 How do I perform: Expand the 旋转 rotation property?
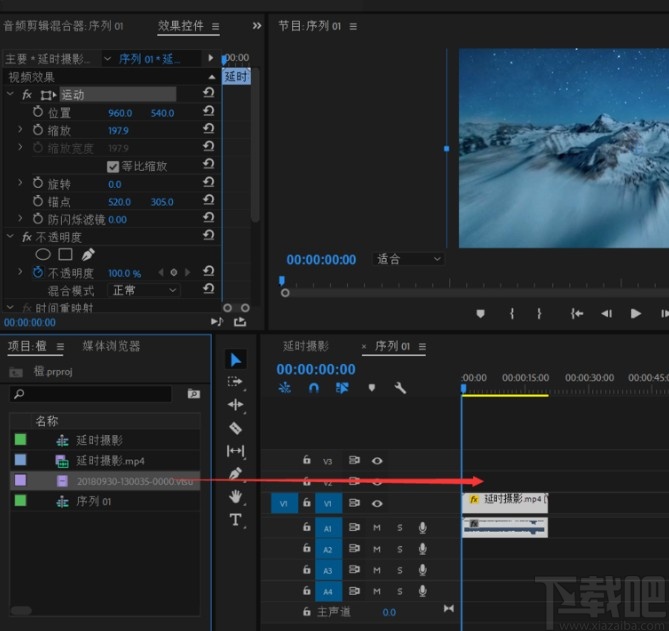point(20,183)
